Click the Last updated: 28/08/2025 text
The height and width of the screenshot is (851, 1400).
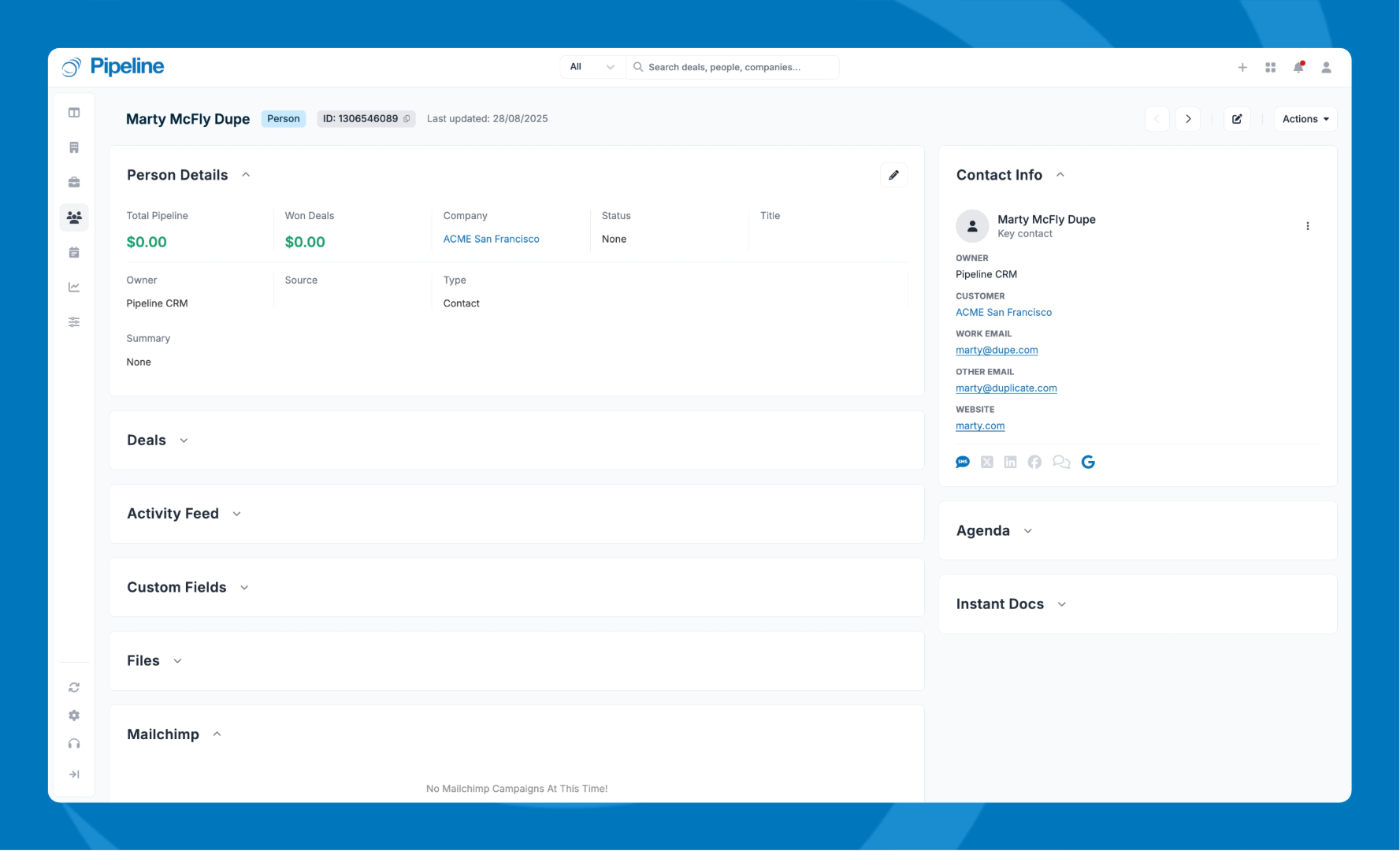click(487, 119)
